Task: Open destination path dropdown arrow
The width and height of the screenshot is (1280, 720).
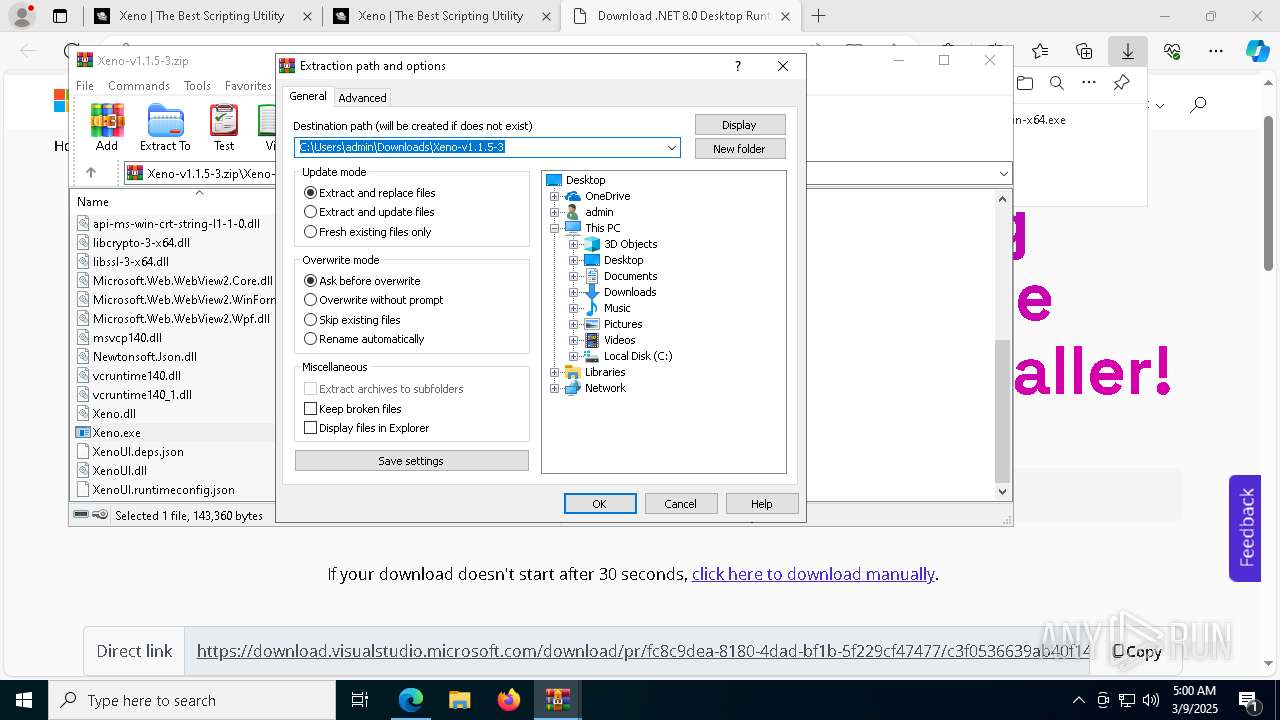Action: (x=672, y=148)
